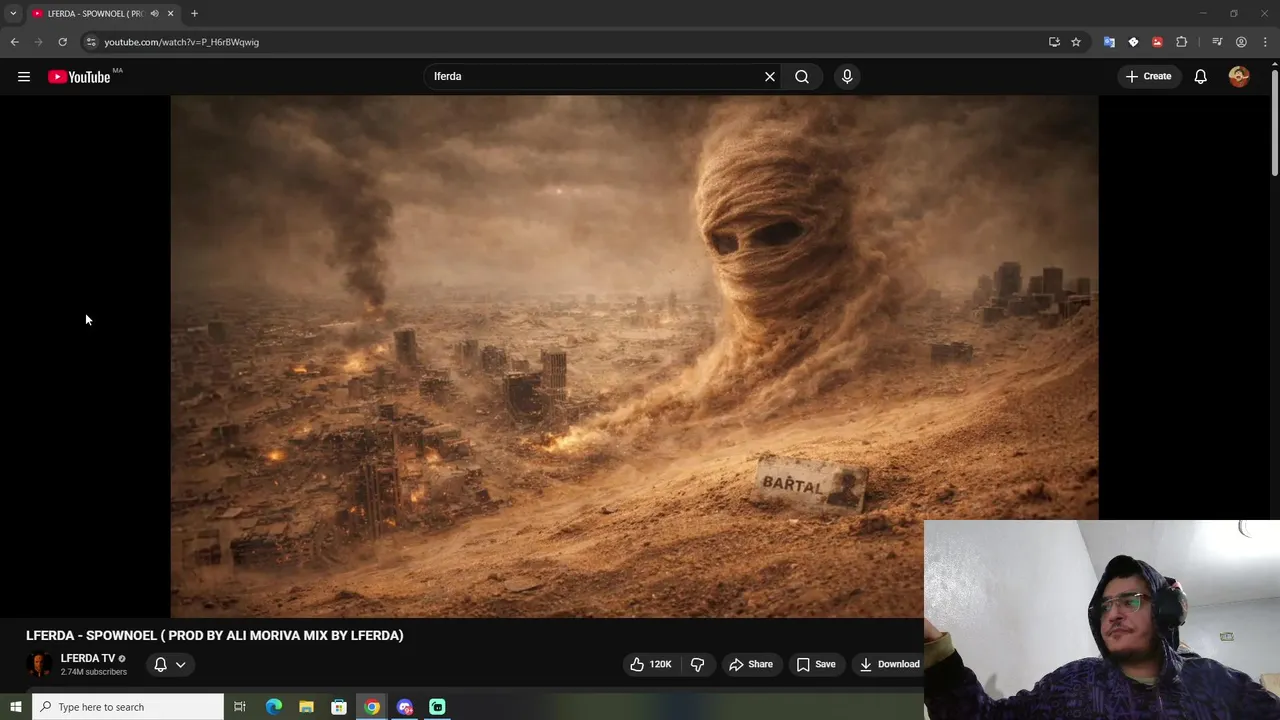Pause the video by clicking player
1280x720 pixels.
[634, 356]
